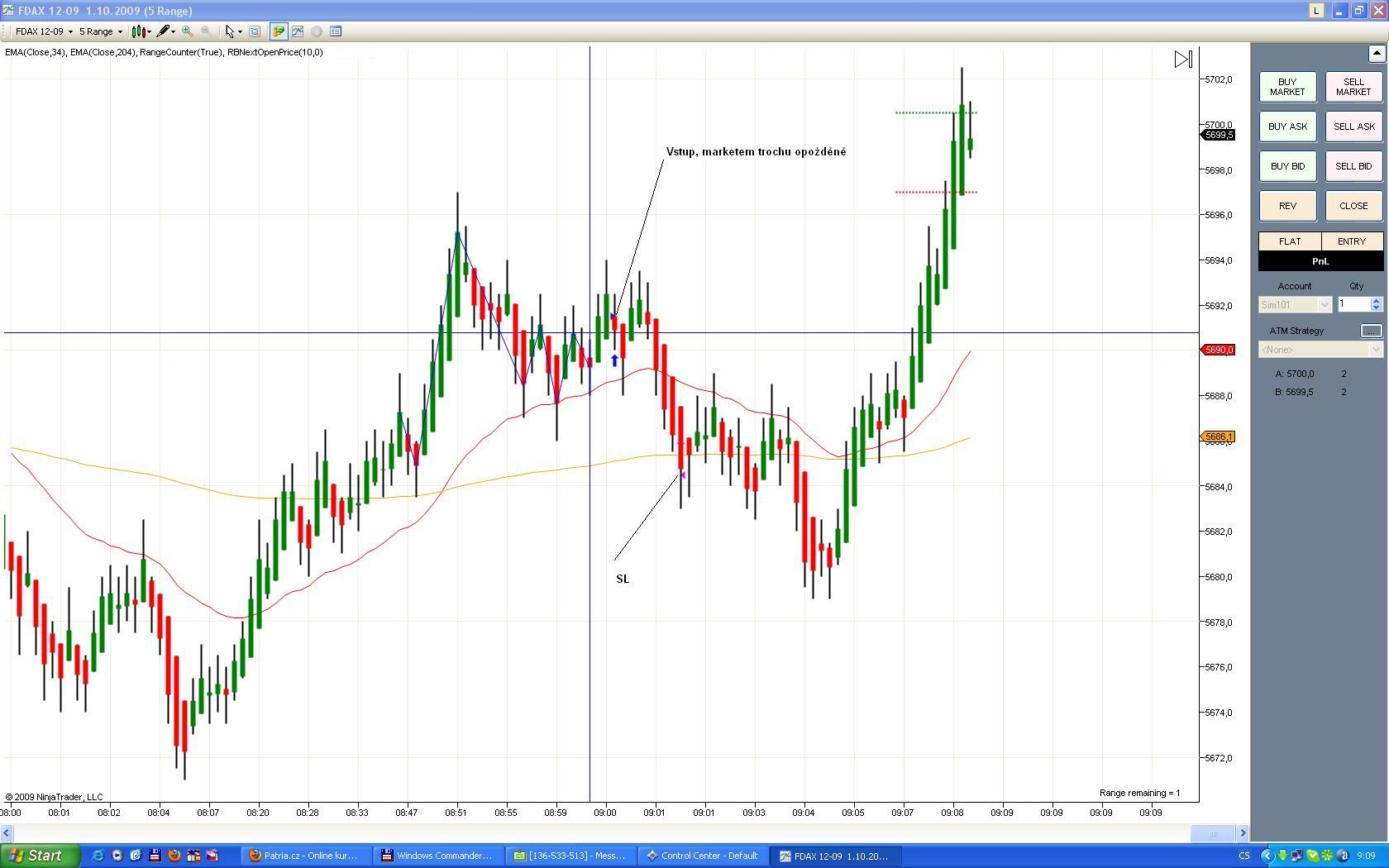Click the green dotted level line
The width and height of the screenshot is (1389, 868).
click(x=936, y=112)
